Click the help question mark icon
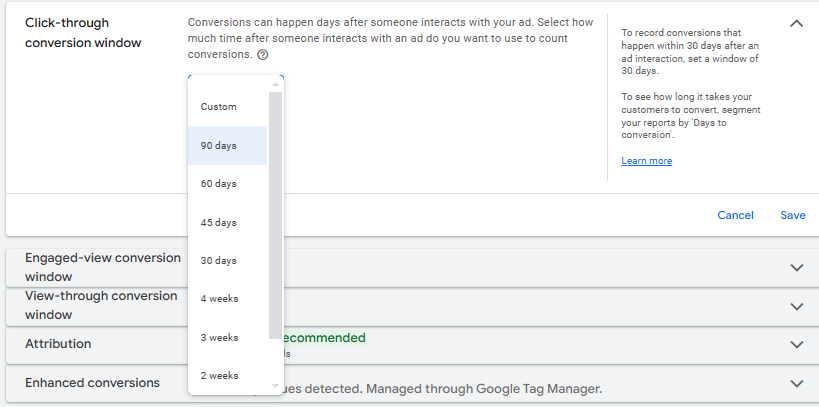The width and height of the screenshot is (819, 407). pos(262,55)
